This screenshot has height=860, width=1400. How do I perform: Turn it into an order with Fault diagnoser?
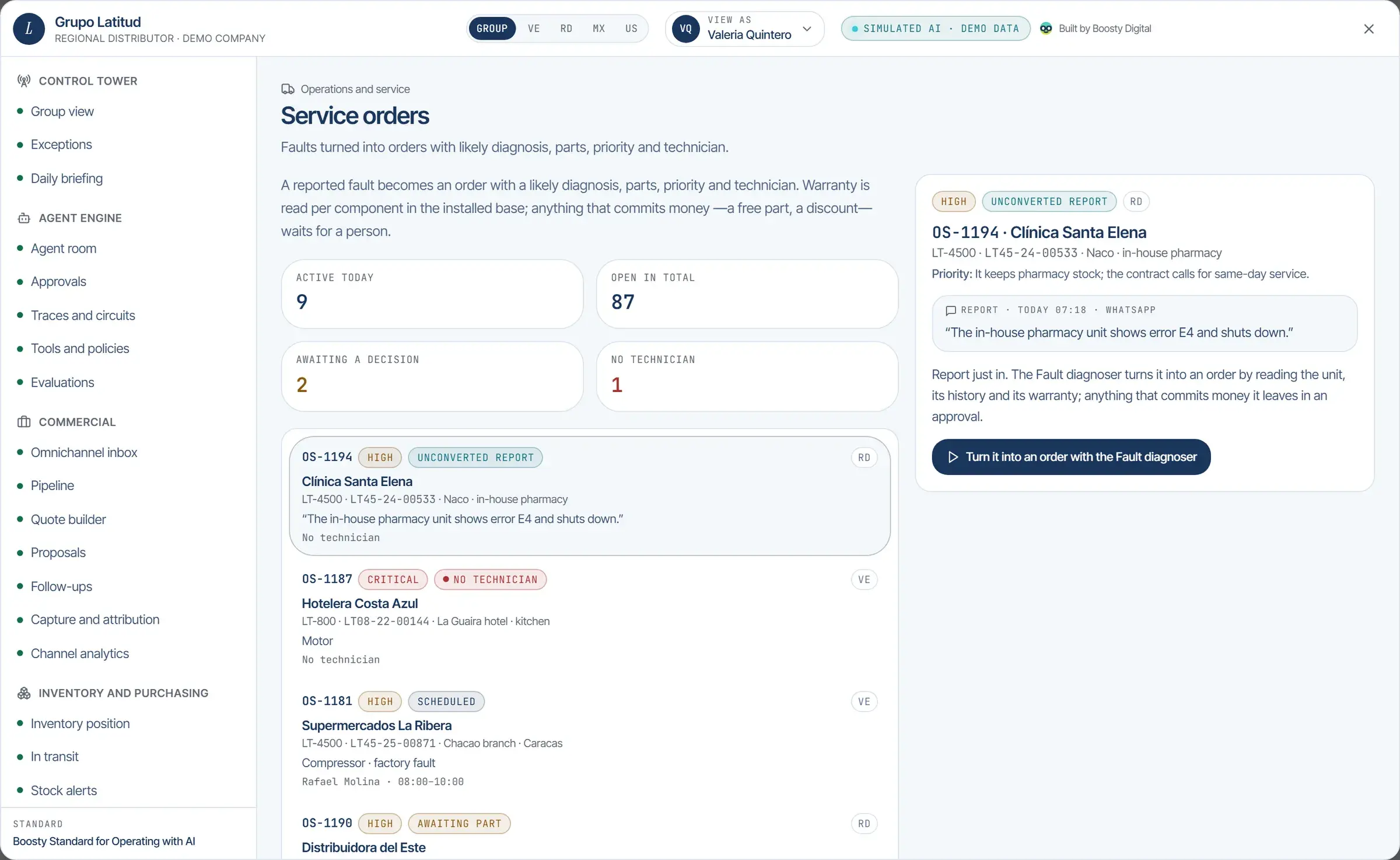1071,457
